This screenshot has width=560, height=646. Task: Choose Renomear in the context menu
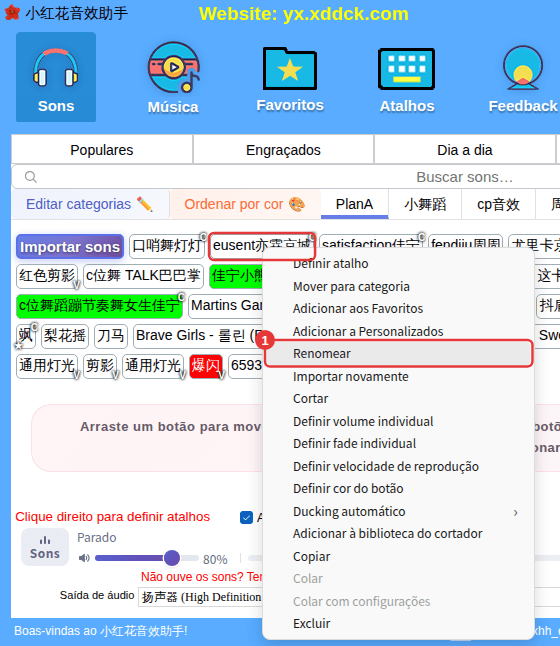pos(398,353)
